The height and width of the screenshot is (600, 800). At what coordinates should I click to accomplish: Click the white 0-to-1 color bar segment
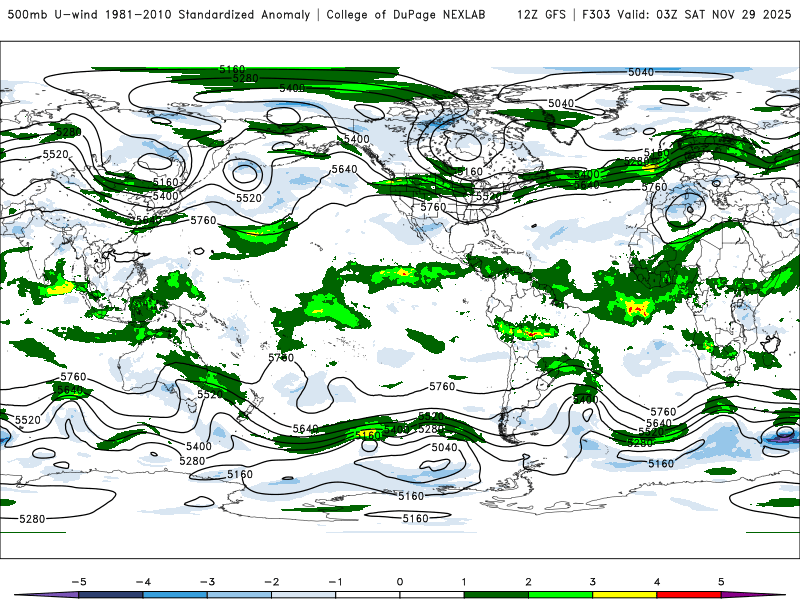432,595
